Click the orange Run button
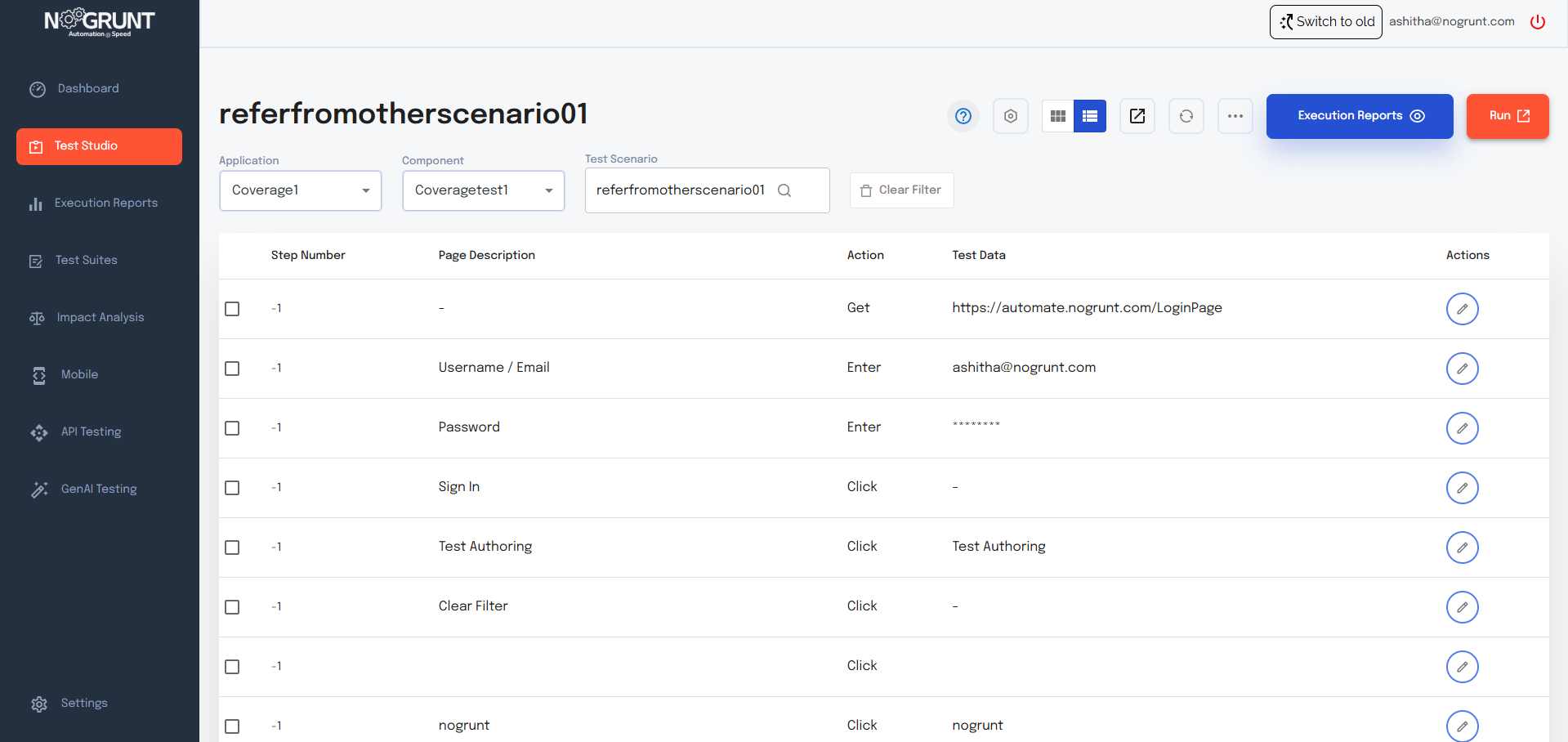Viewport: 1568px width, 742px height. [x=1508, y=116]
